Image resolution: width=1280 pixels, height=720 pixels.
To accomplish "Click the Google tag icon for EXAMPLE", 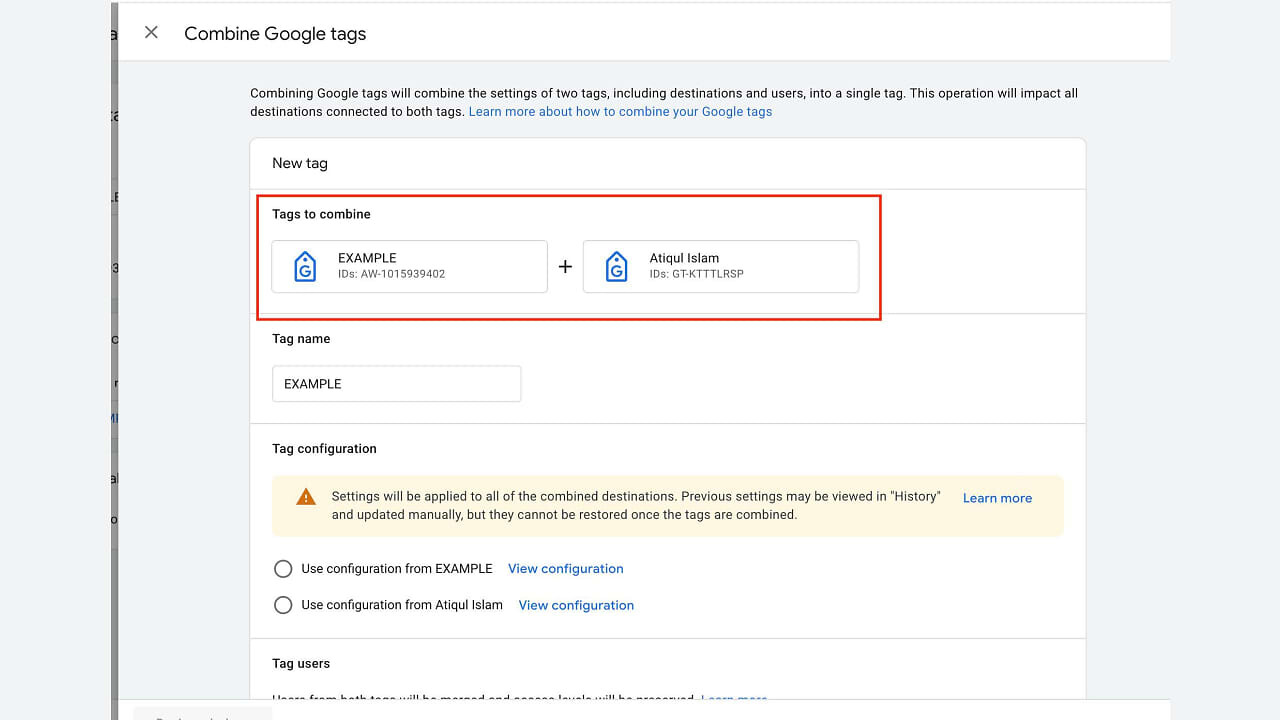I will (x=305, y=267).
